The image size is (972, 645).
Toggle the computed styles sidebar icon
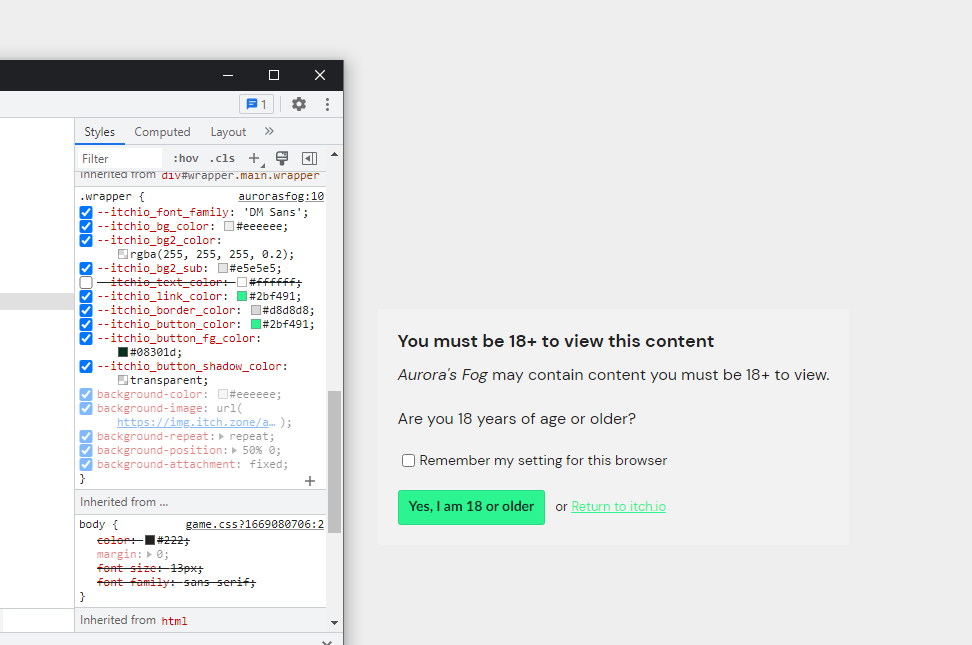[309, 158]
